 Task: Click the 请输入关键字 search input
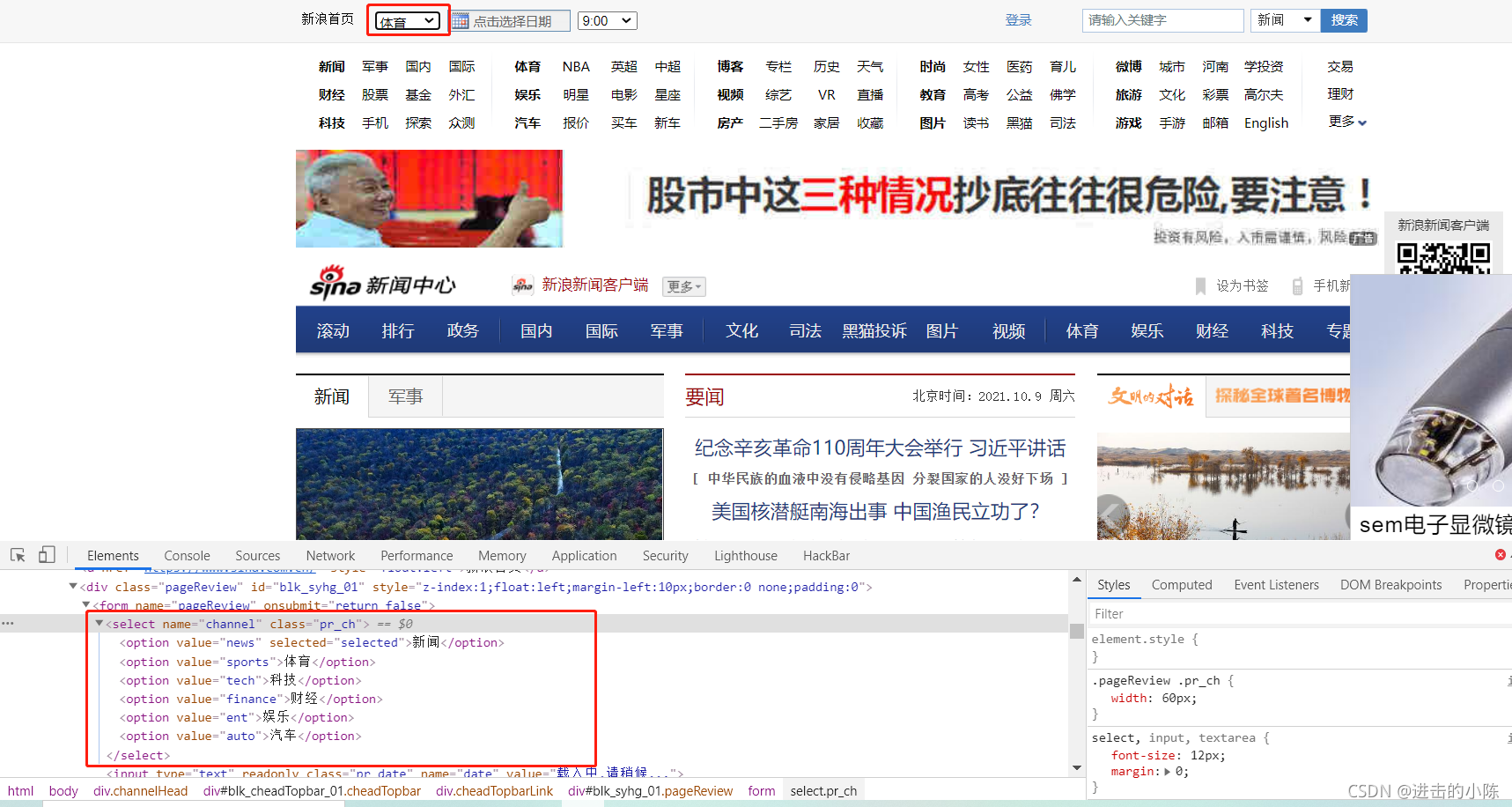tap(1162, 19)
